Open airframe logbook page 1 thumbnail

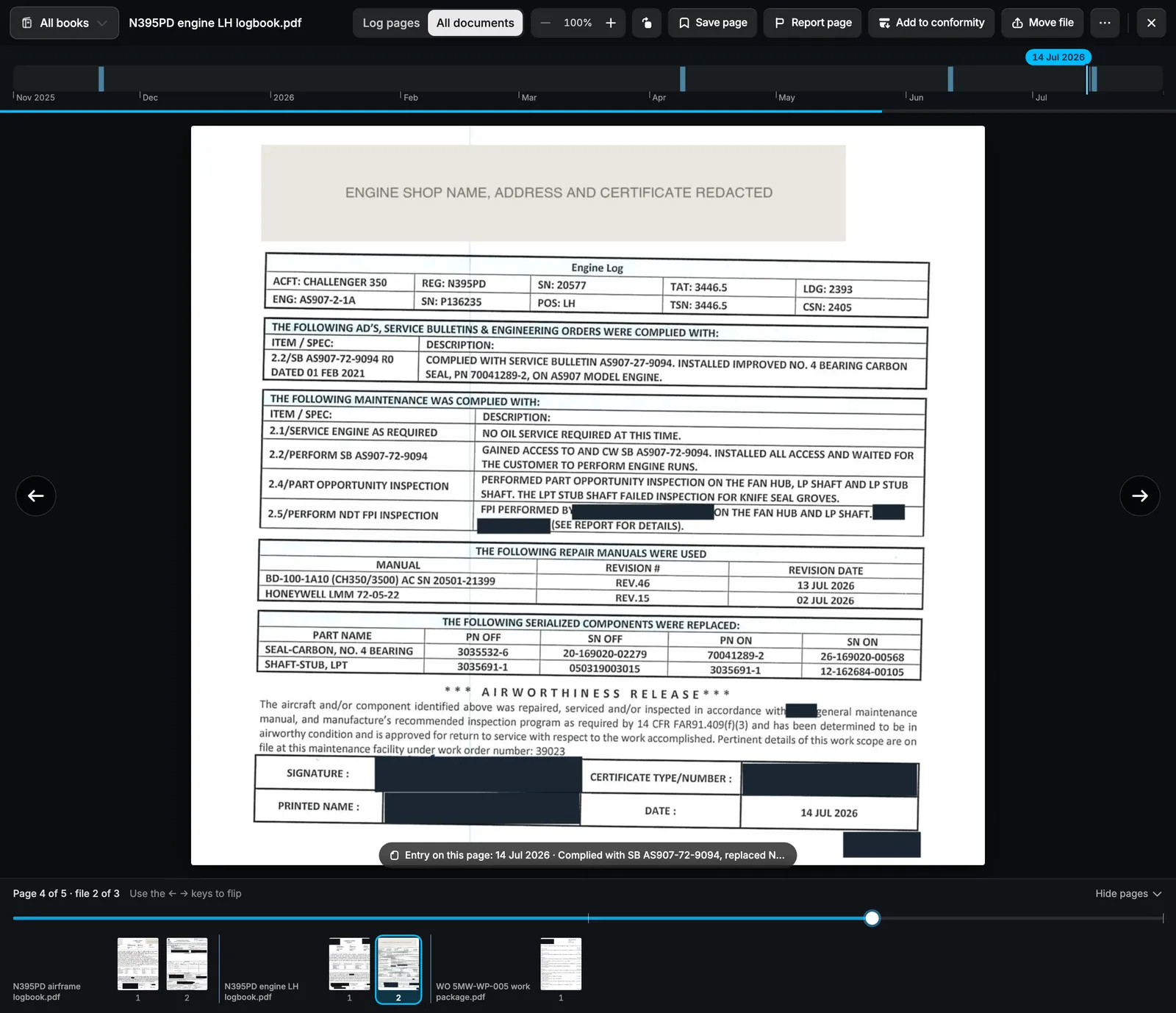pos(137,964)
